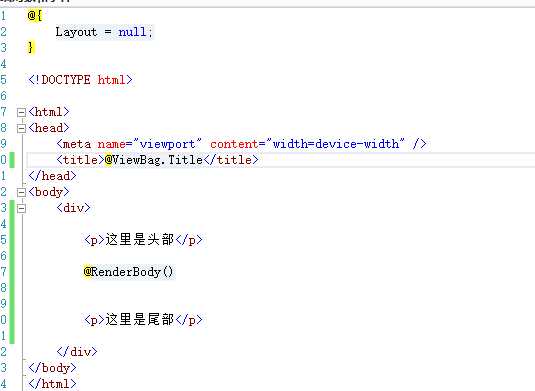Collapse the <body> code block

[x=21, y=192]
